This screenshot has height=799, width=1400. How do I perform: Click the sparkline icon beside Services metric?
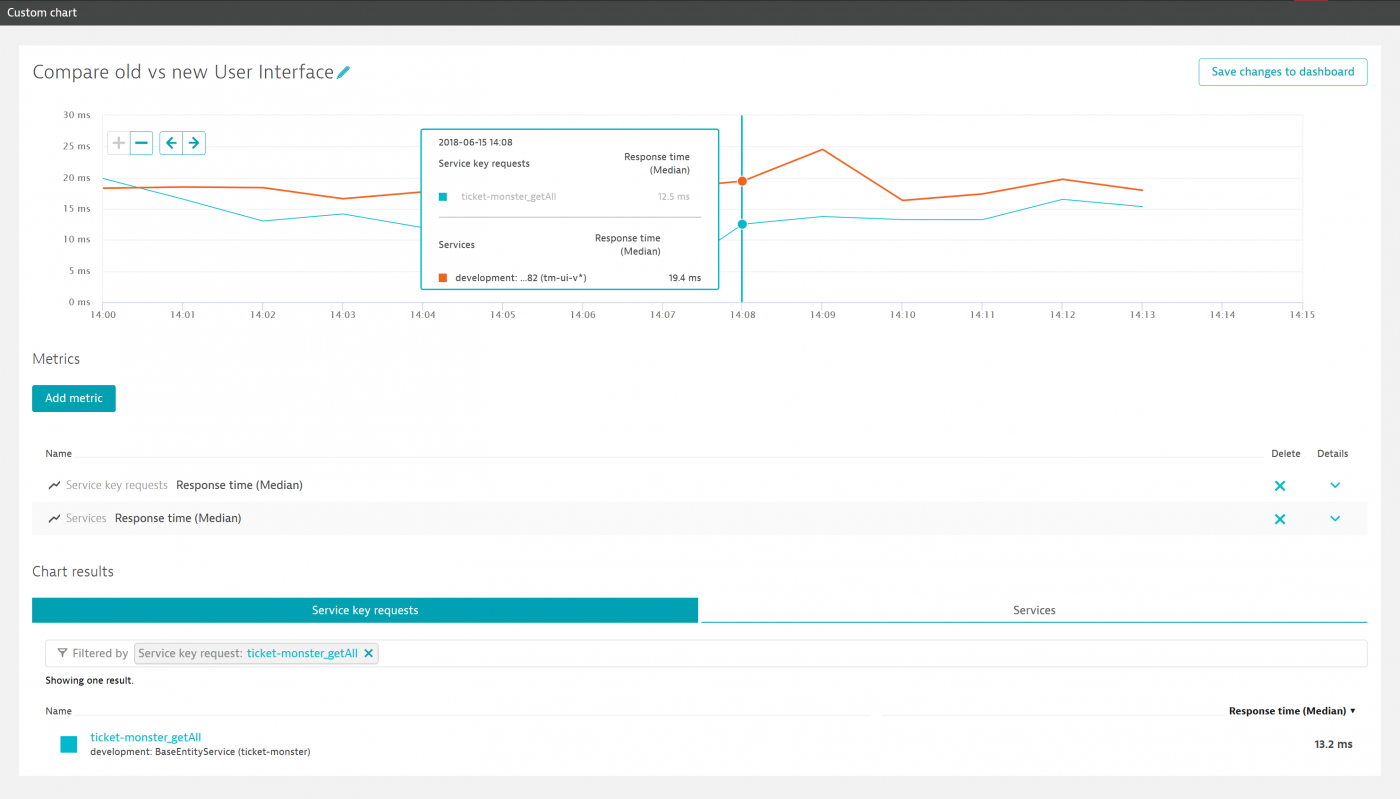coord(53,518)
